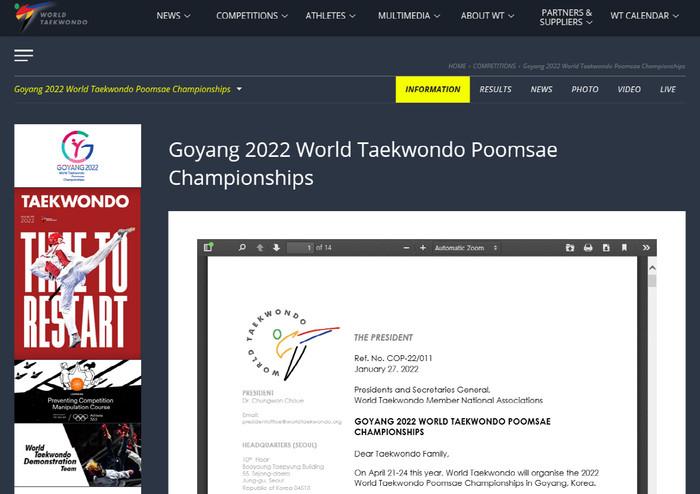Open the Automatic Zoom dropdown
This screenshot has width=700, height=494.
coord(466,247)
